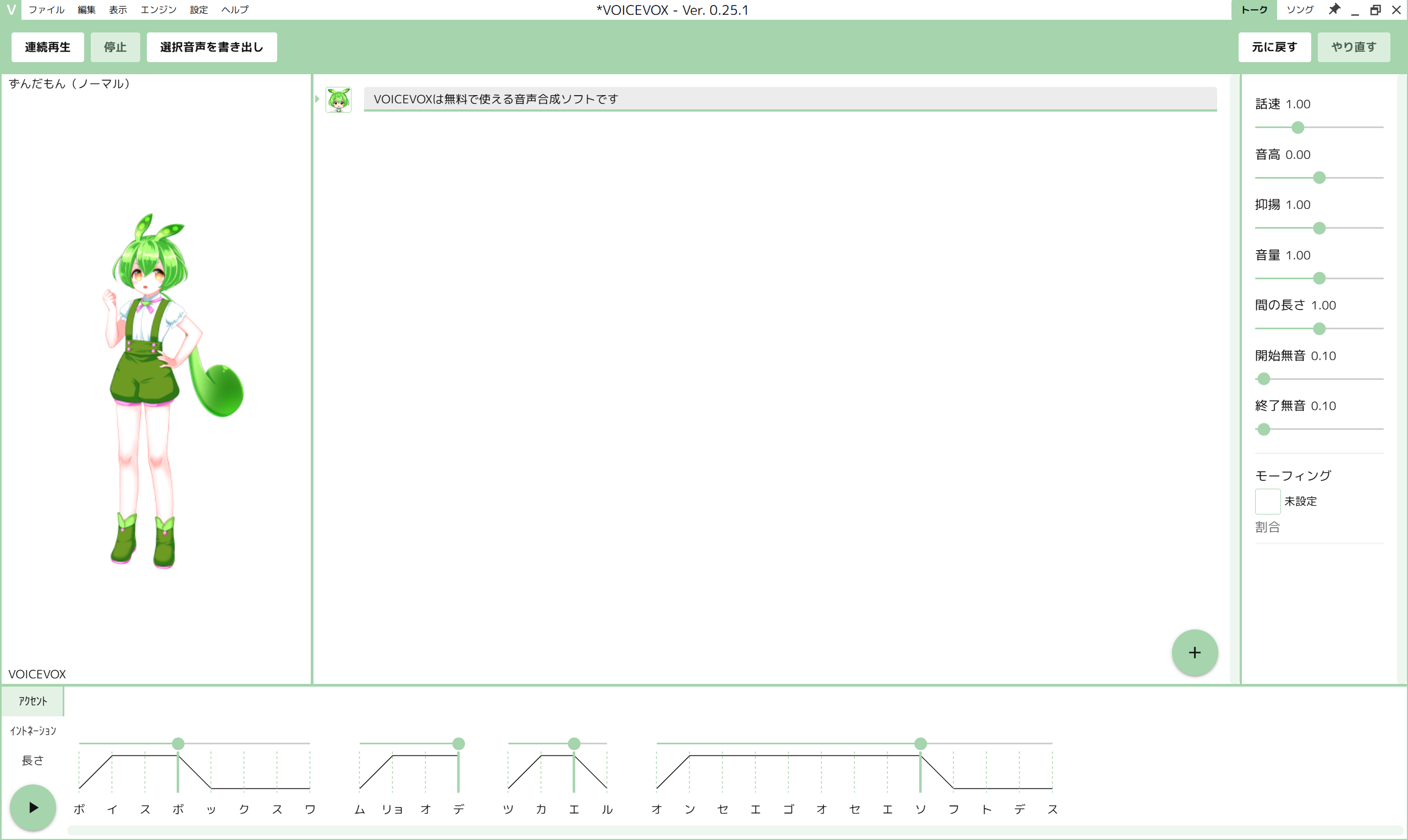Select the イントネーション tab

(x=33, y=731)
